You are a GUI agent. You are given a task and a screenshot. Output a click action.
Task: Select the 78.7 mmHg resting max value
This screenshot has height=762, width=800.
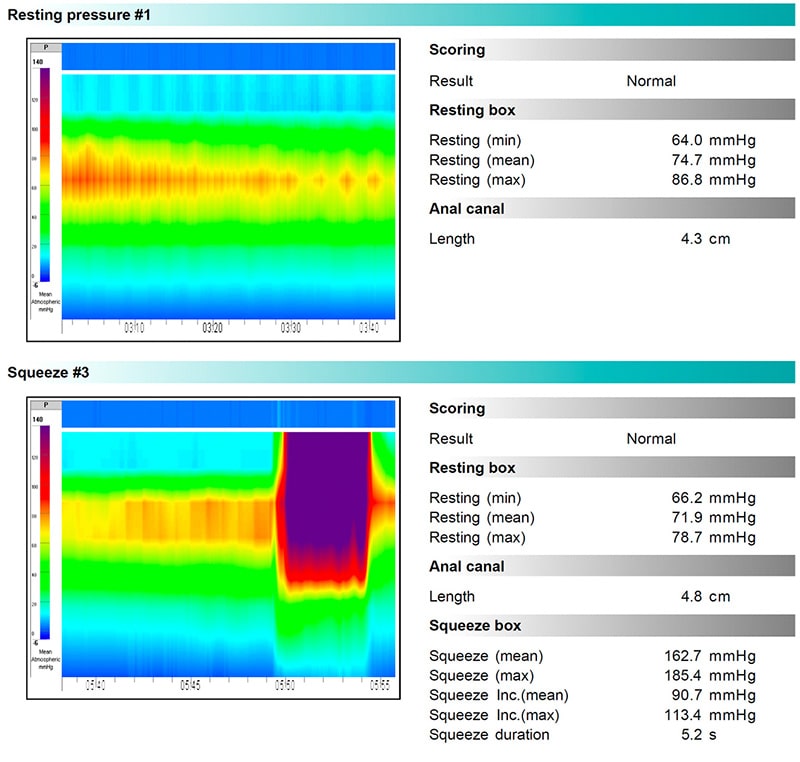click(713, 537)
